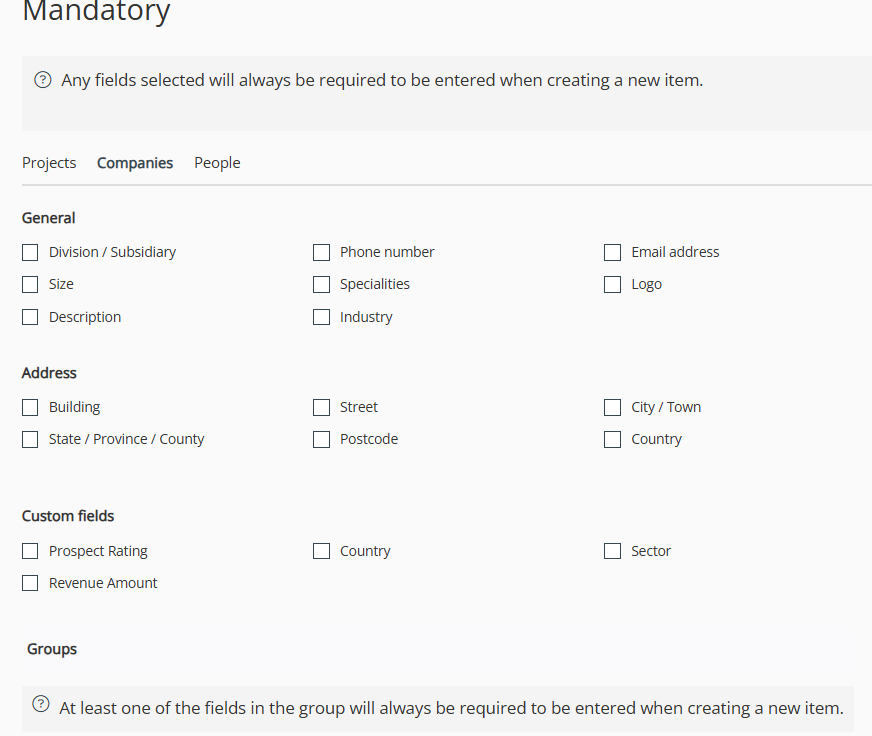Check the Building address checkbox

pos(30,407)
